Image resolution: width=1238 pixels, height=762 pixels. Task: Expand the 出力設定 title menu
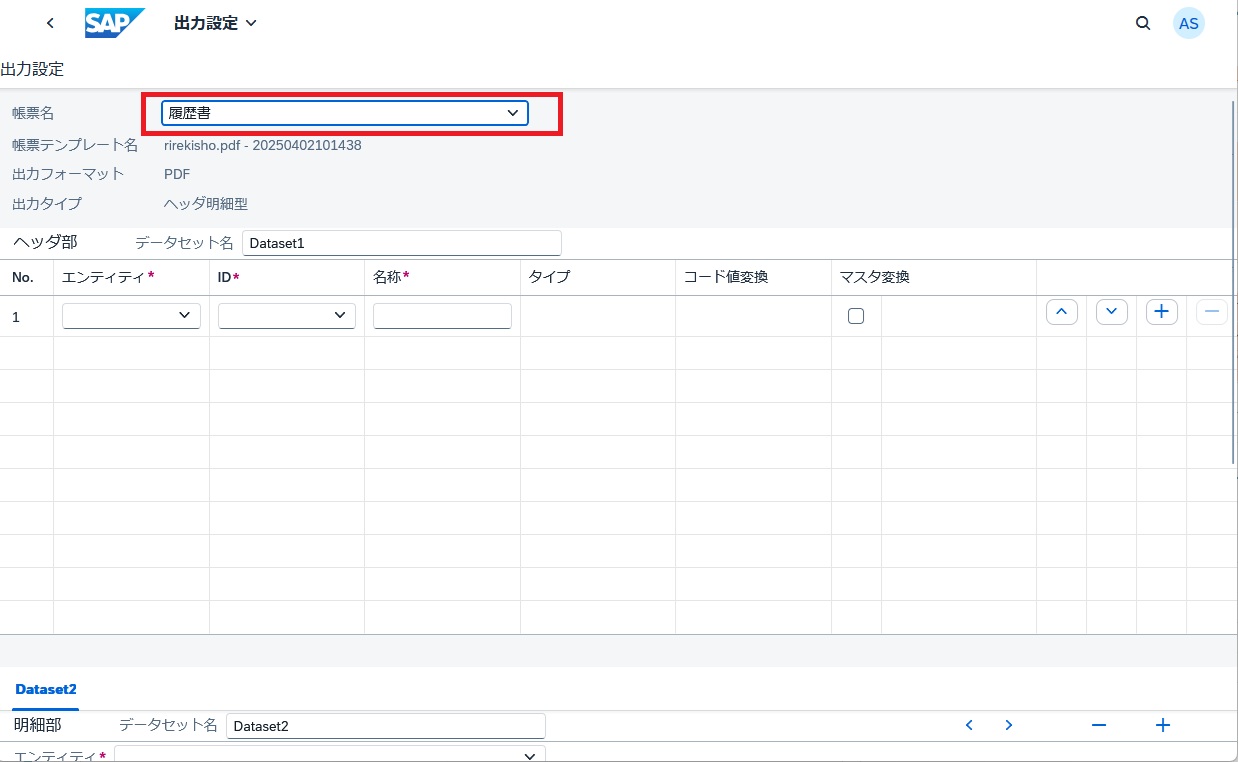click(x=215, y=23)
